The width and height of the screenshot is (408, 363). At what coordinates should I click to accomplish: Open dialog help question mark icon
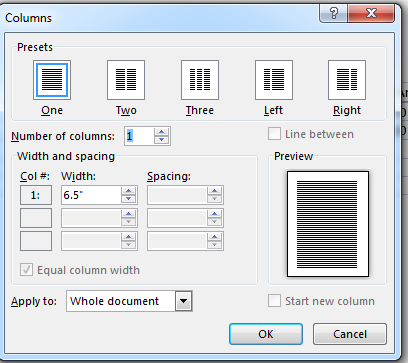point(333,14)
